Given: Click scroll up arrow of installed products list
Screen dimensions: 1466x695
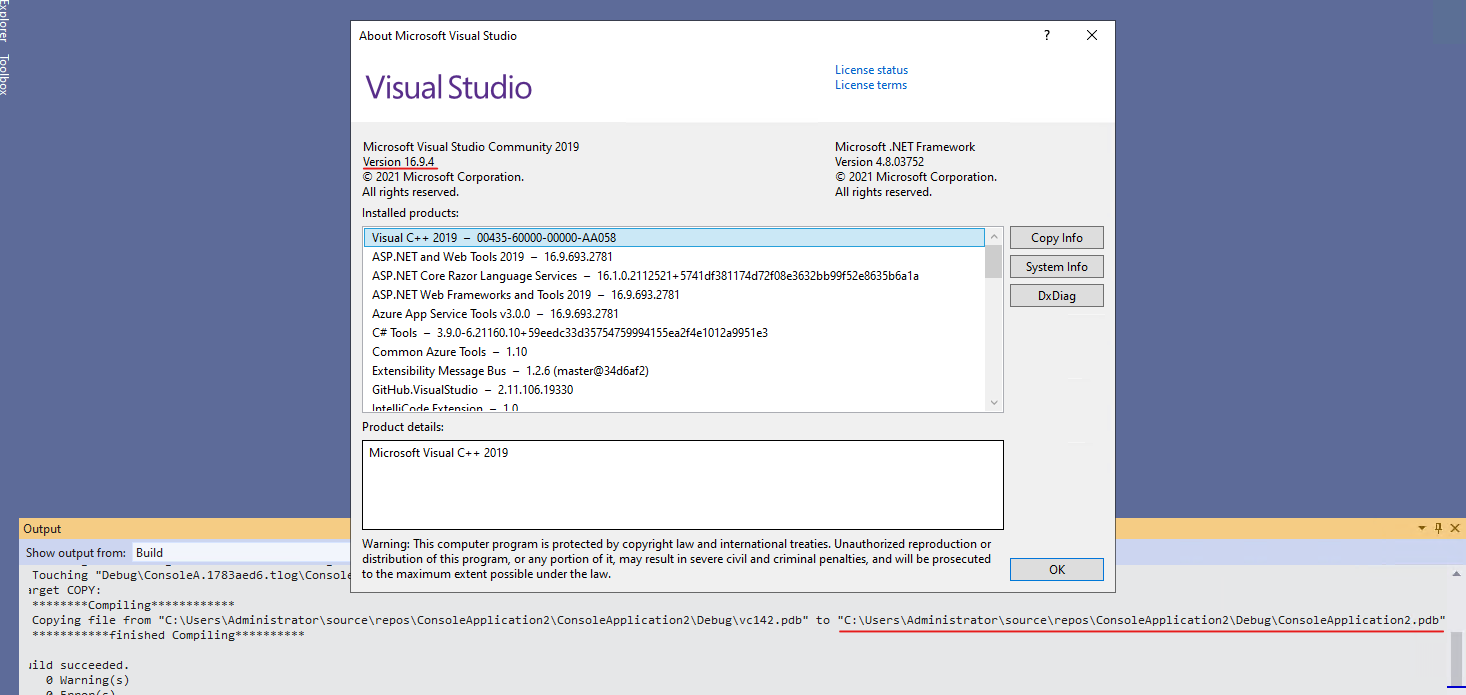Looking at the screenshot, I should (994, 236).
